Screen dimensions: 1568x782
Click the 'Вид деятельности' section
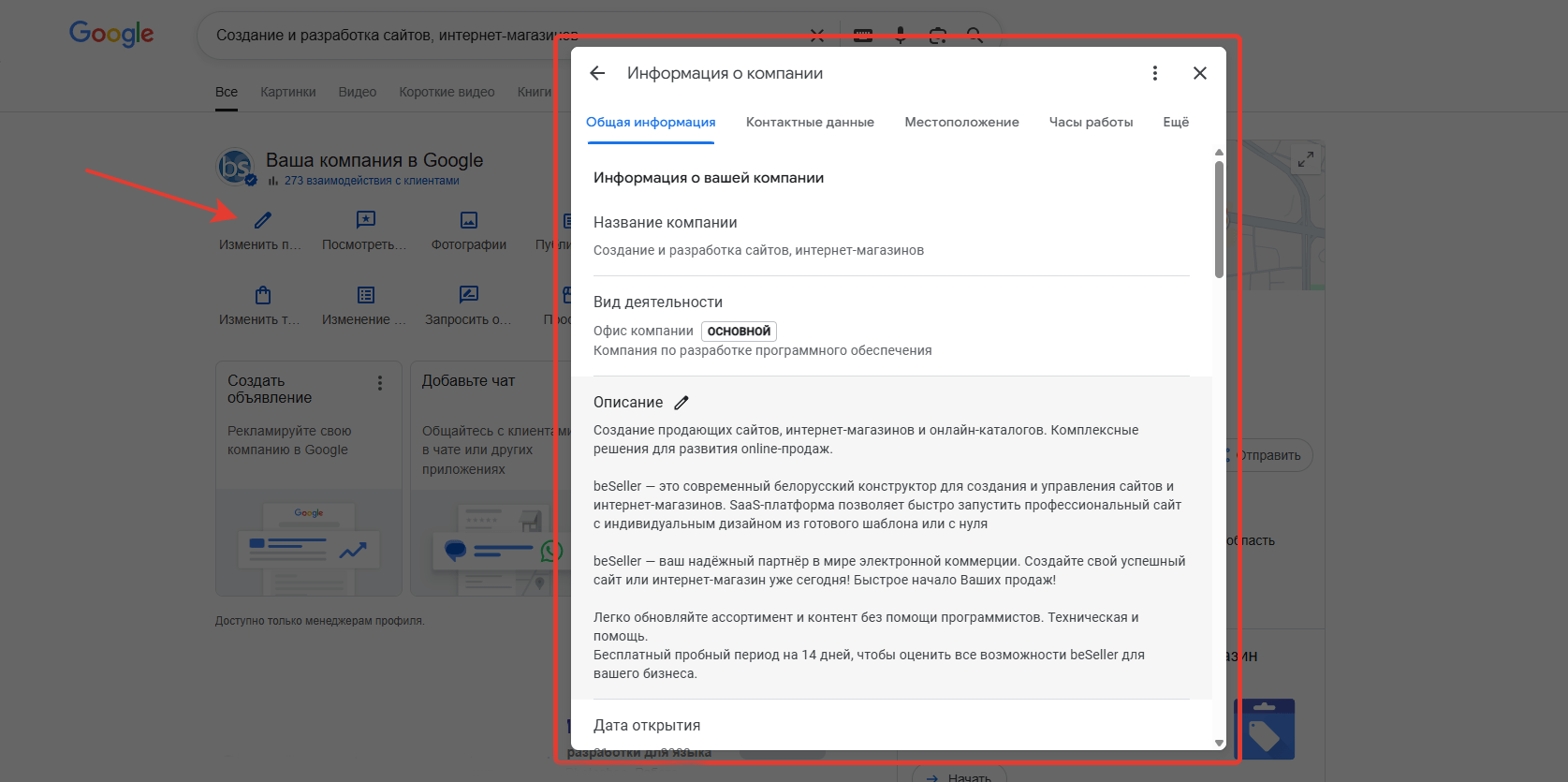(891, 326)
